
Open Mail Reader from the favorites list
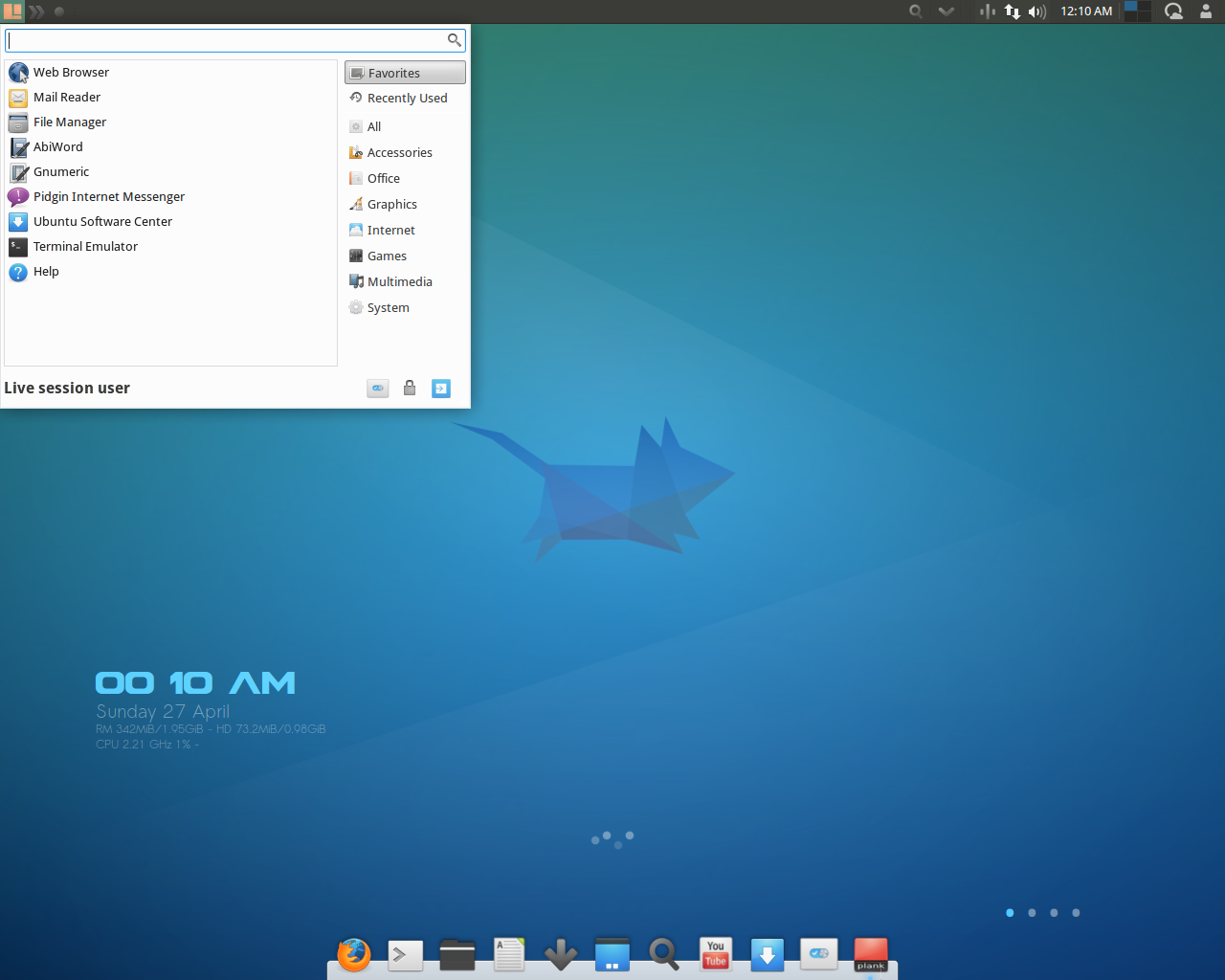click(170, 97)
